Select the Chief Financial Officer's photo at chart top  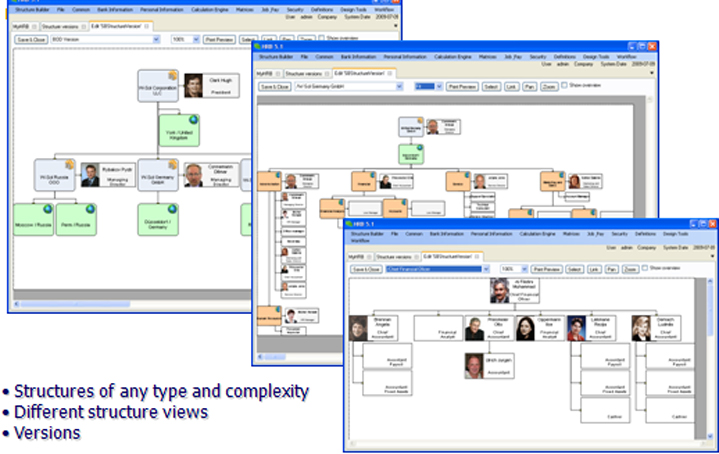pos(499,290)
